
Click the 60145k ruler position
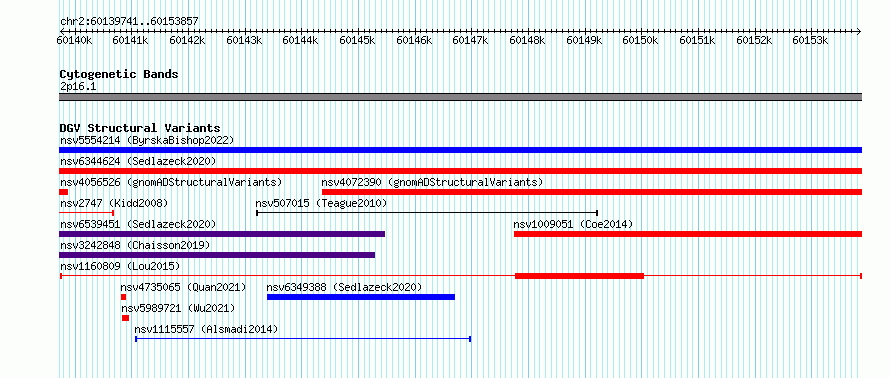[x=357, y=40]
